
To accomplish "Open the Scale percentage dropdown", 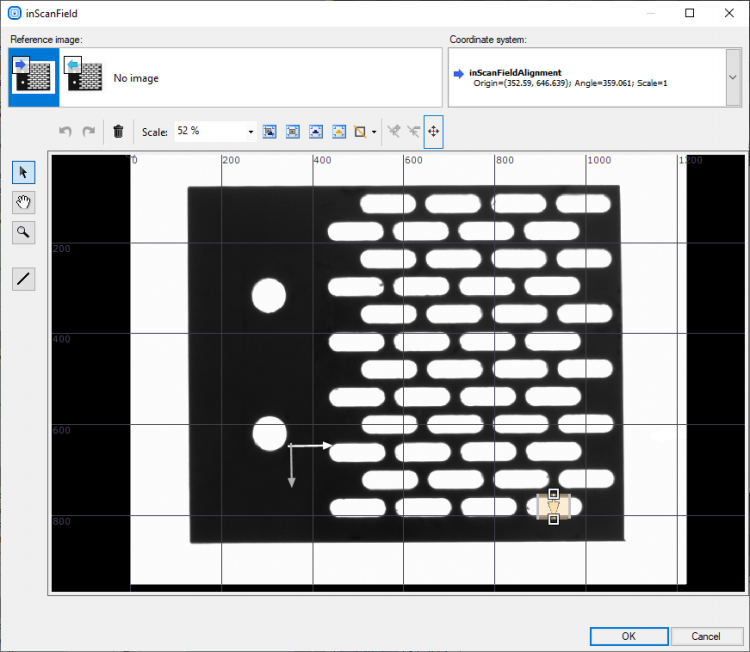I will 250,131.
